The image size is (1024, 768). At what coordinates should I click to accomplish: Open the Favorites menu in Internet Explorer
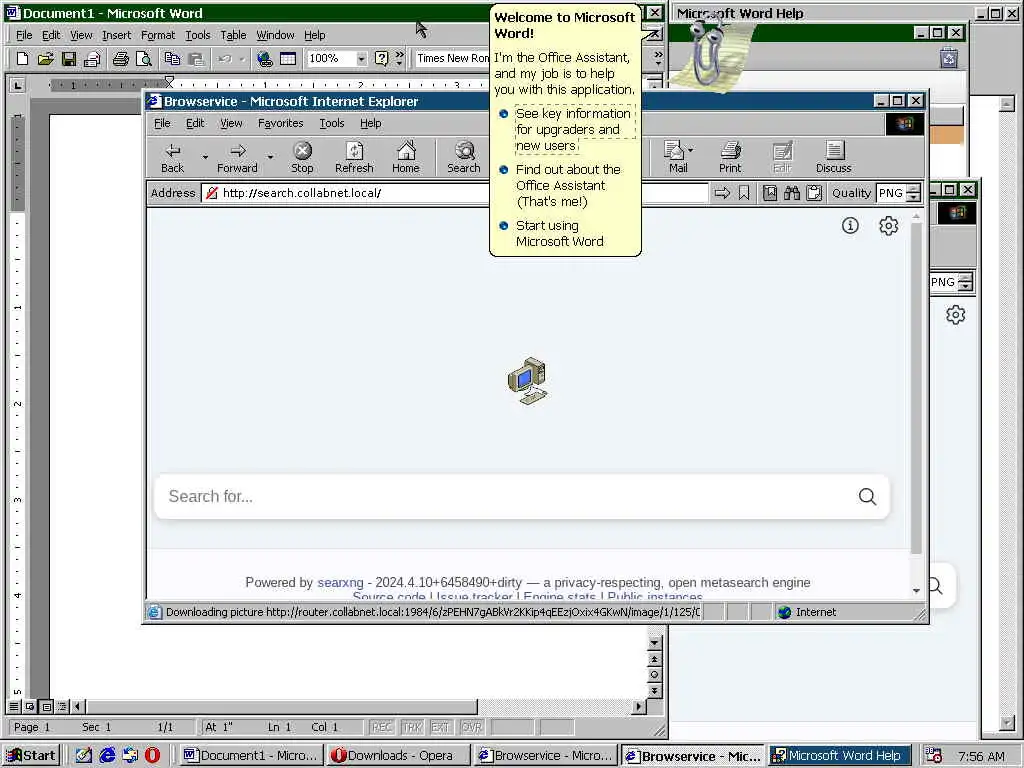click(281, 123)
